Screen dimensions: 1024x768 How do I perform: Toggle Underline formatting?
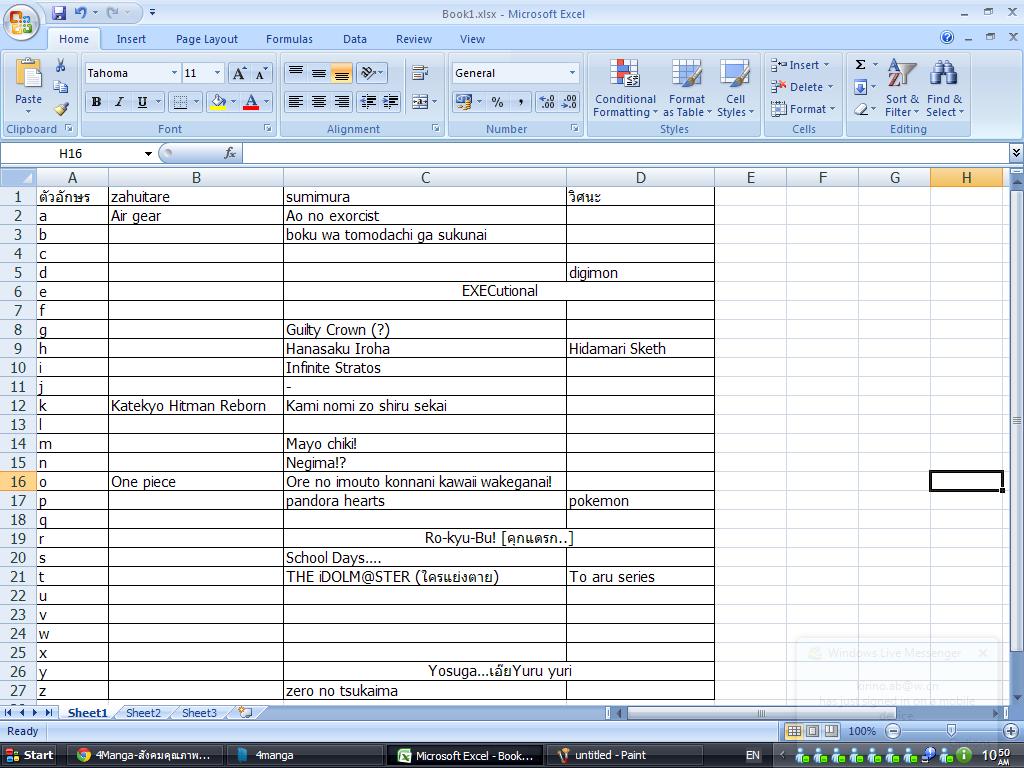click(x=142, y=102)
